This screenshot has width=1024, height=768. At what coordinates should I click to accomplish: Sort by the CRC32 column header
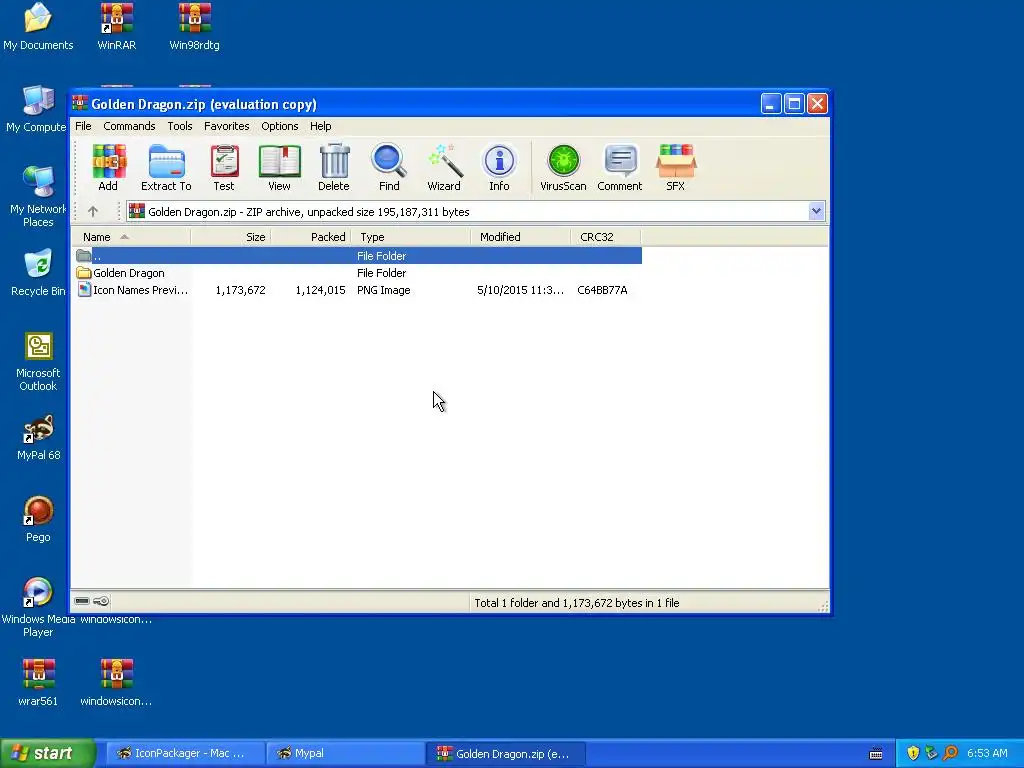[x=605, y=237]
